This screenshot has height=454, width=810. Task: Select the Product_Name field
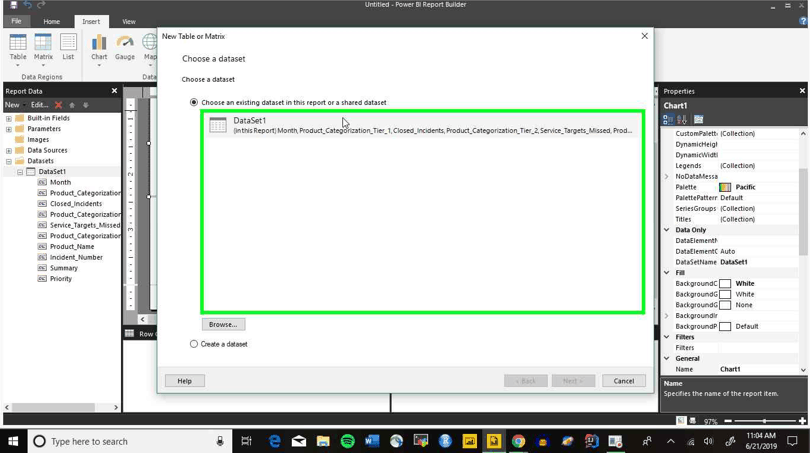pos(72,246)
